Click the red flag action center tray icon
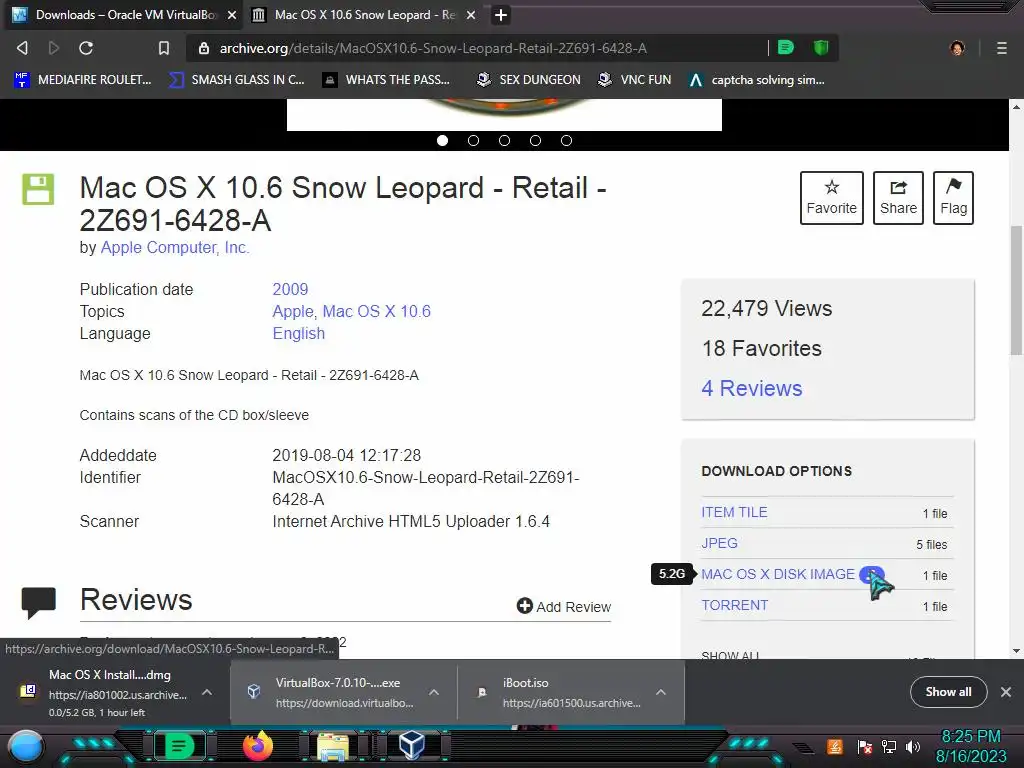Viewport: 1024px width, 768px height. pyautogui.click(x=865, y=747)
